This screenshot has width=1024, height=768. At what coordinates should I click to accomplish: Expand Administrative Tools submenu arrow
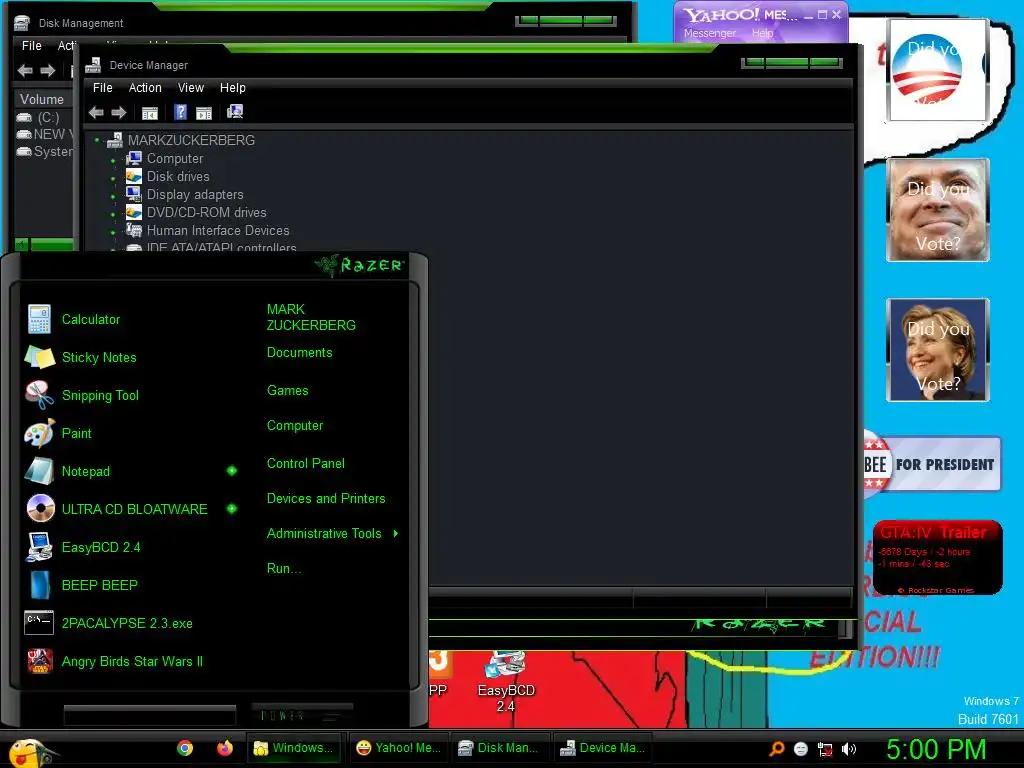pos(396,534)
